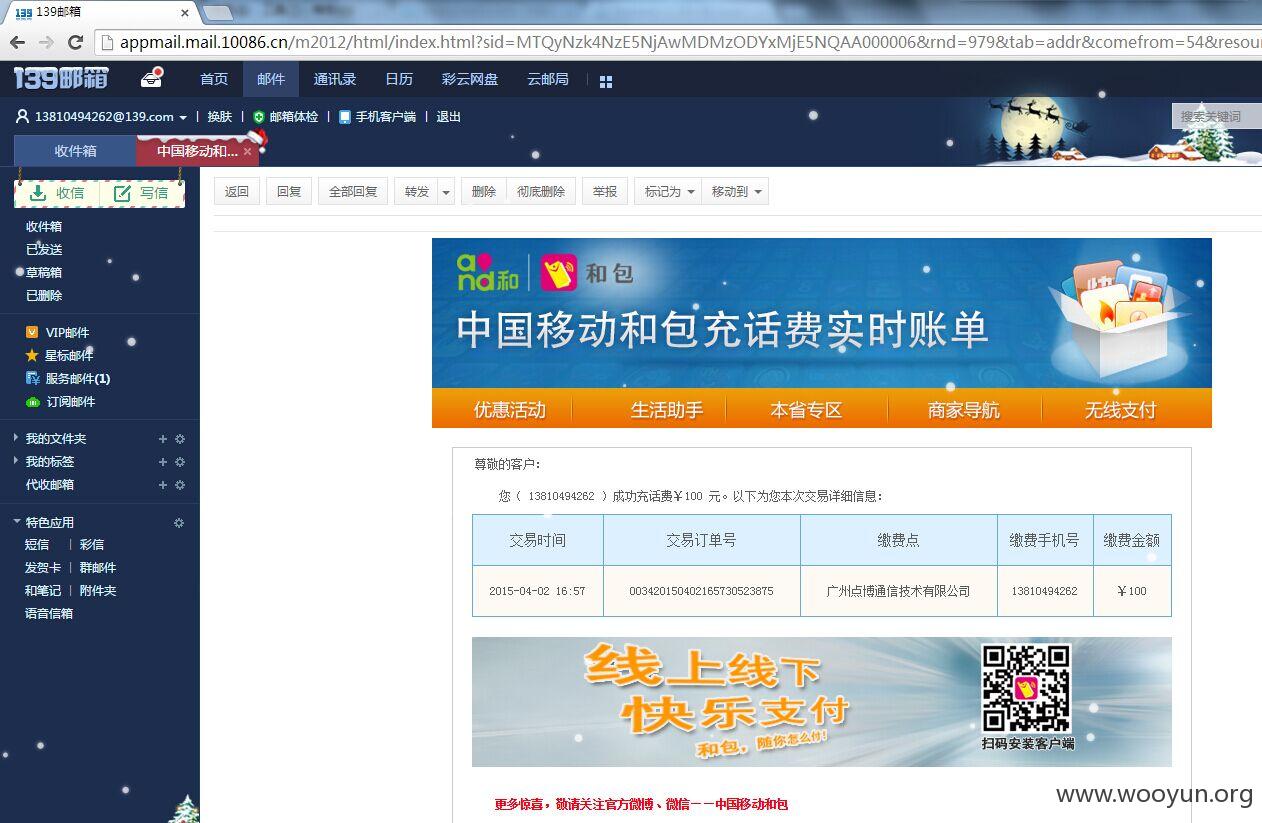This screenshot has width=1262, height=823.
Task: Open the apps grid icon in the top nav
Action: click(605, 81)
